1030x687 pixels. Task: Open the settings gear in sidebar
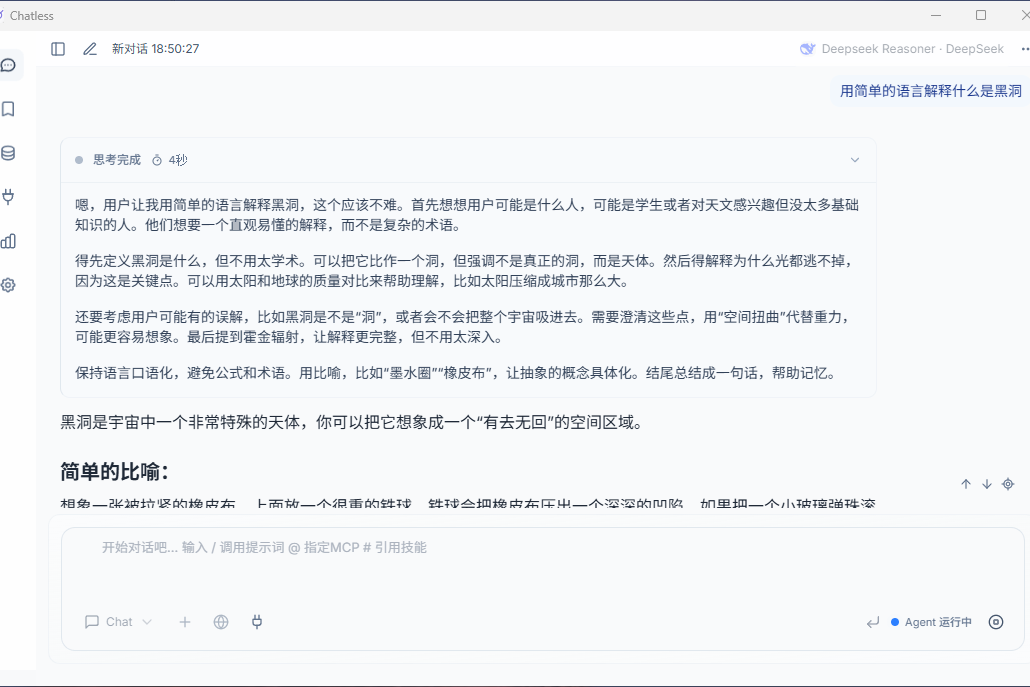tap(9, 285)
